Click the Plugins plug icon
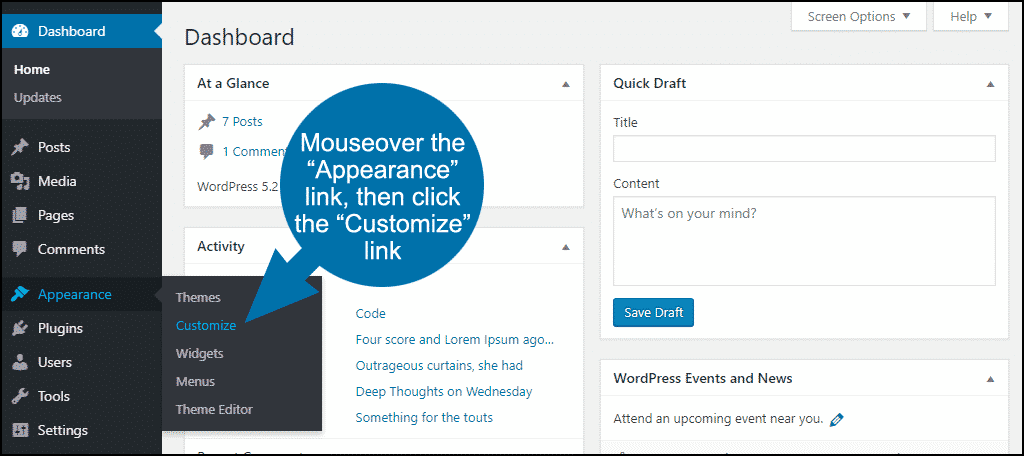1024x456 pixels. point(20,328)
